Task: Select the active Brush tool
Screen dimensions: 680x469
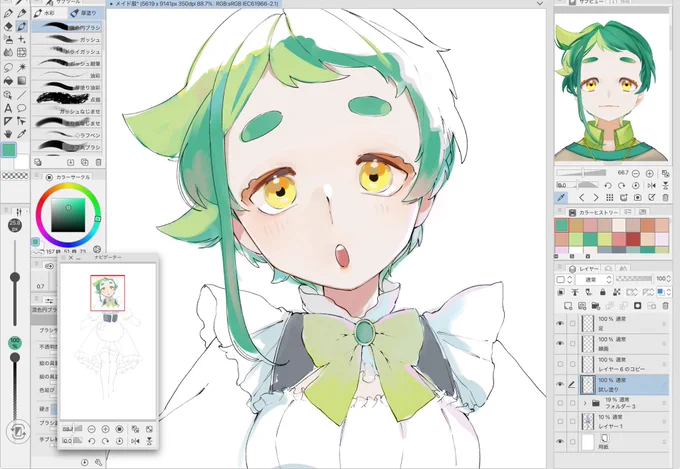Action: coord(22,26)
